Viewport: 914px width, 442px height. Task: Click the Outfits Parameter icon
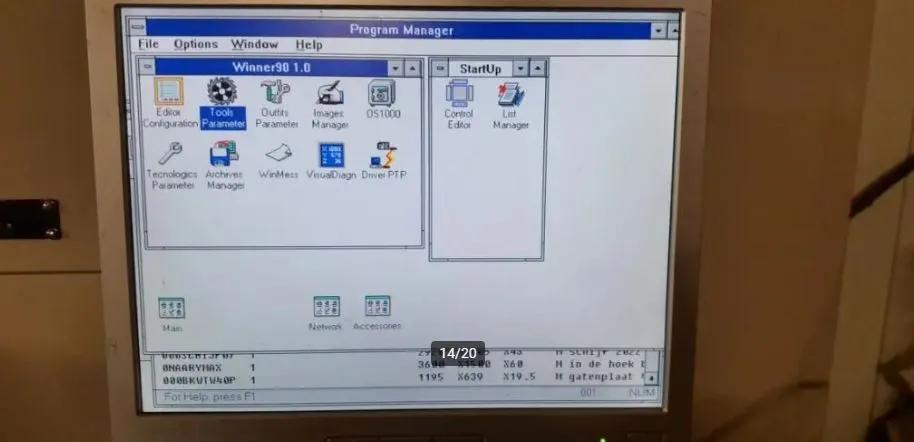[275, 94]
